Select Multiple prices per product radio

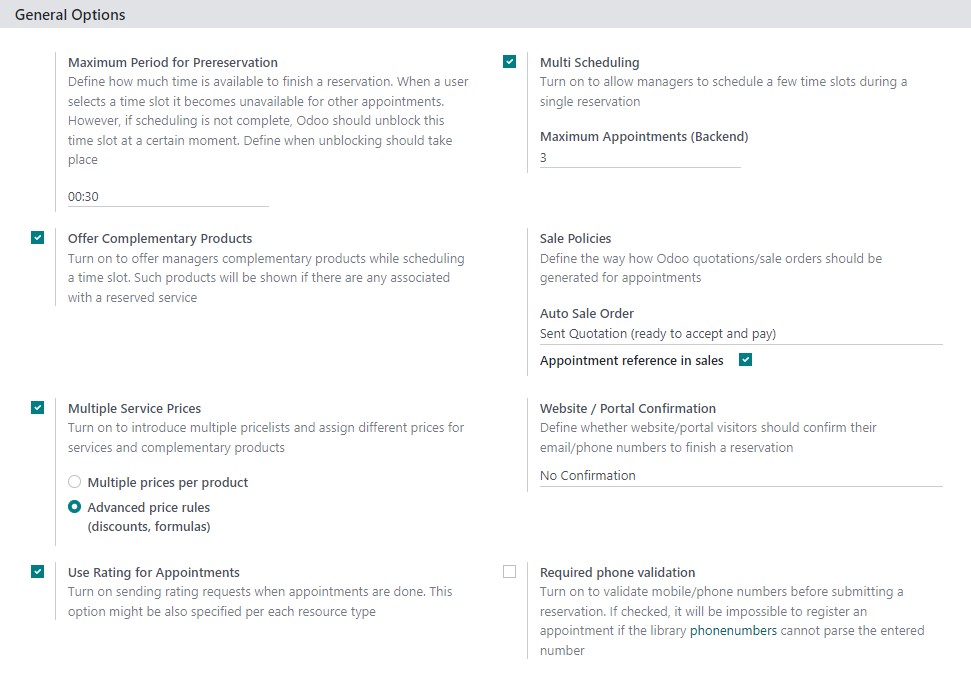pos(74,482)
